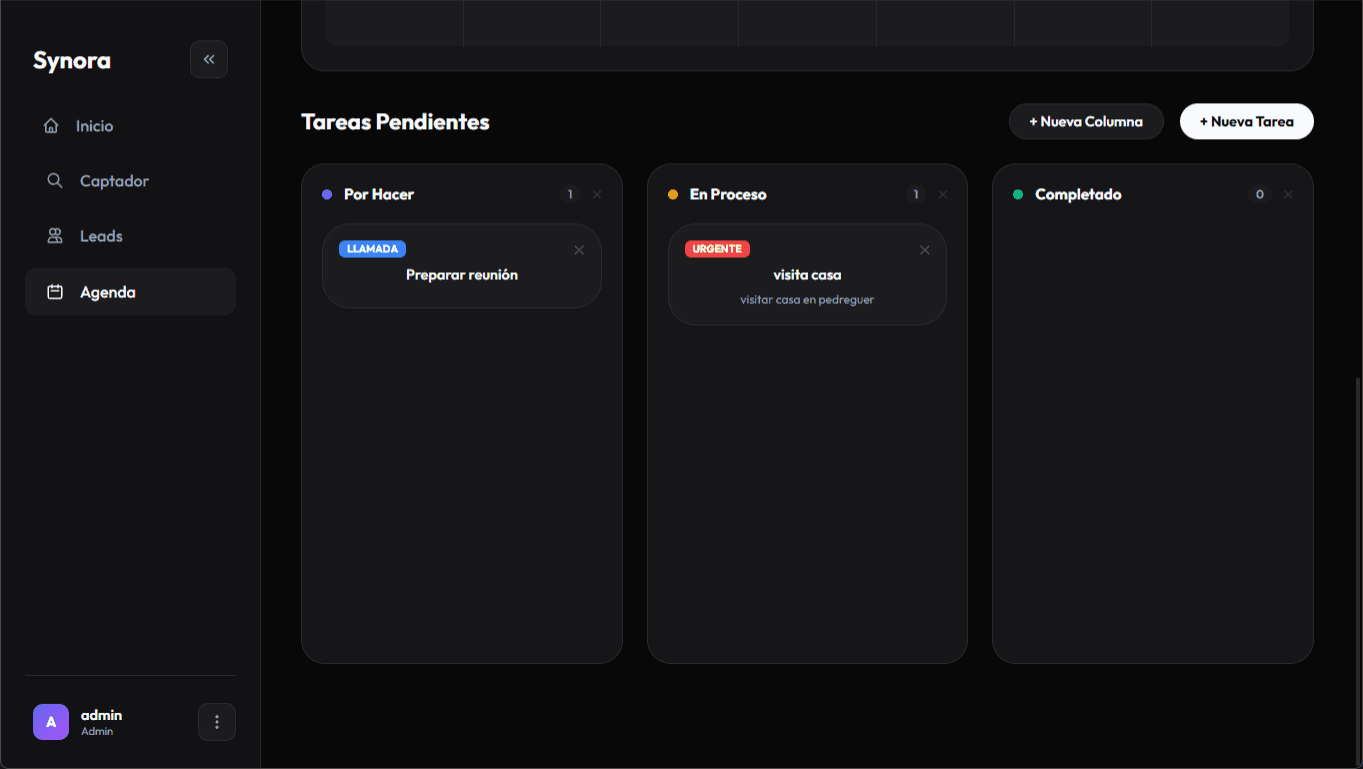1363x769 pixels.
Task: Delete the Completado column
Action: (1288, 194)
